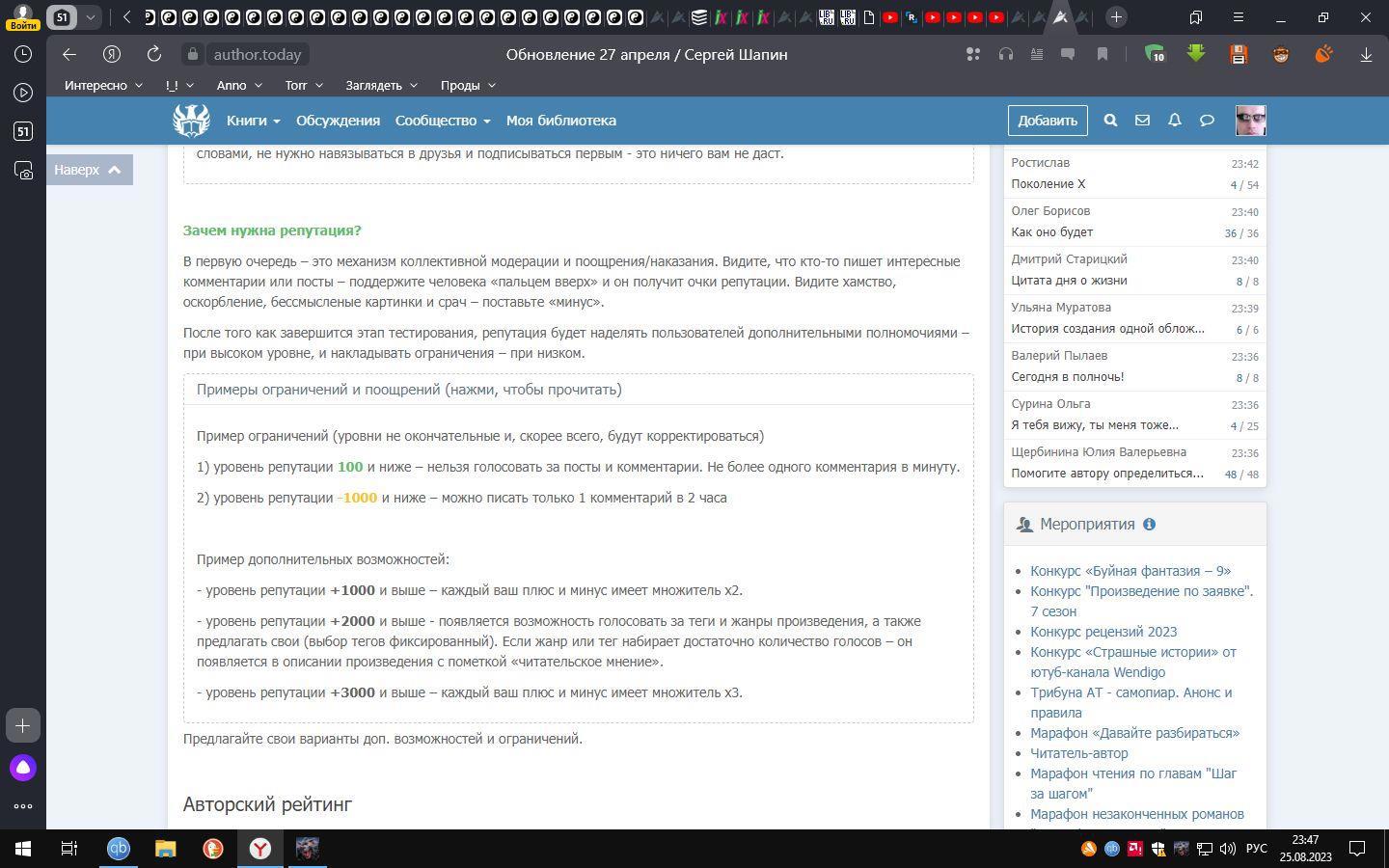The image size is (1389, 868).
Task: Toggle the Примеры ограничений и поощрений spoiler
Action: pos(409,390)
